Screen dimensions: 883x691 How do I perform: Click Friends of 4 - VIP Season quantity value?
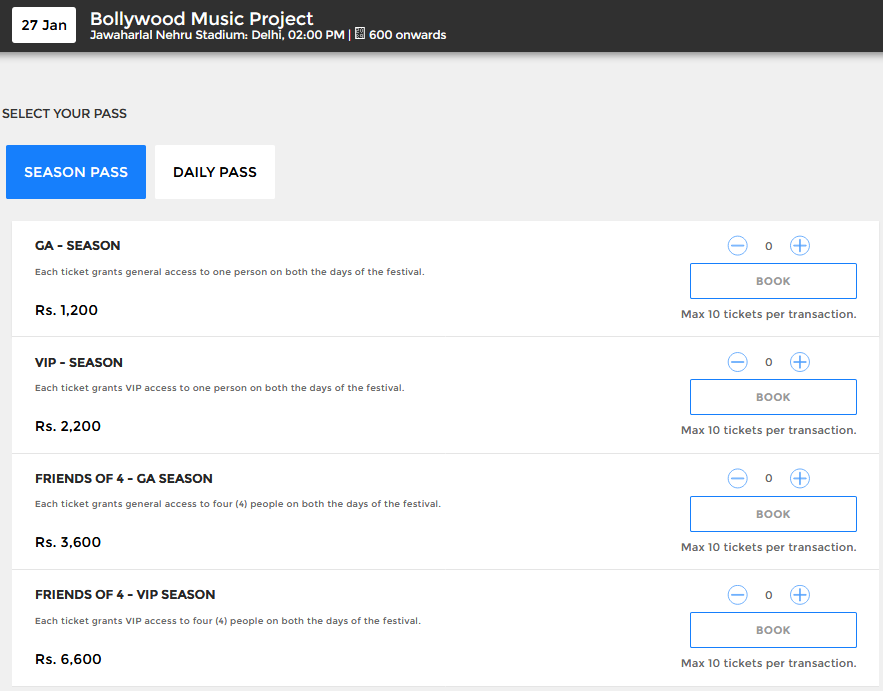[x=769, y=595]
